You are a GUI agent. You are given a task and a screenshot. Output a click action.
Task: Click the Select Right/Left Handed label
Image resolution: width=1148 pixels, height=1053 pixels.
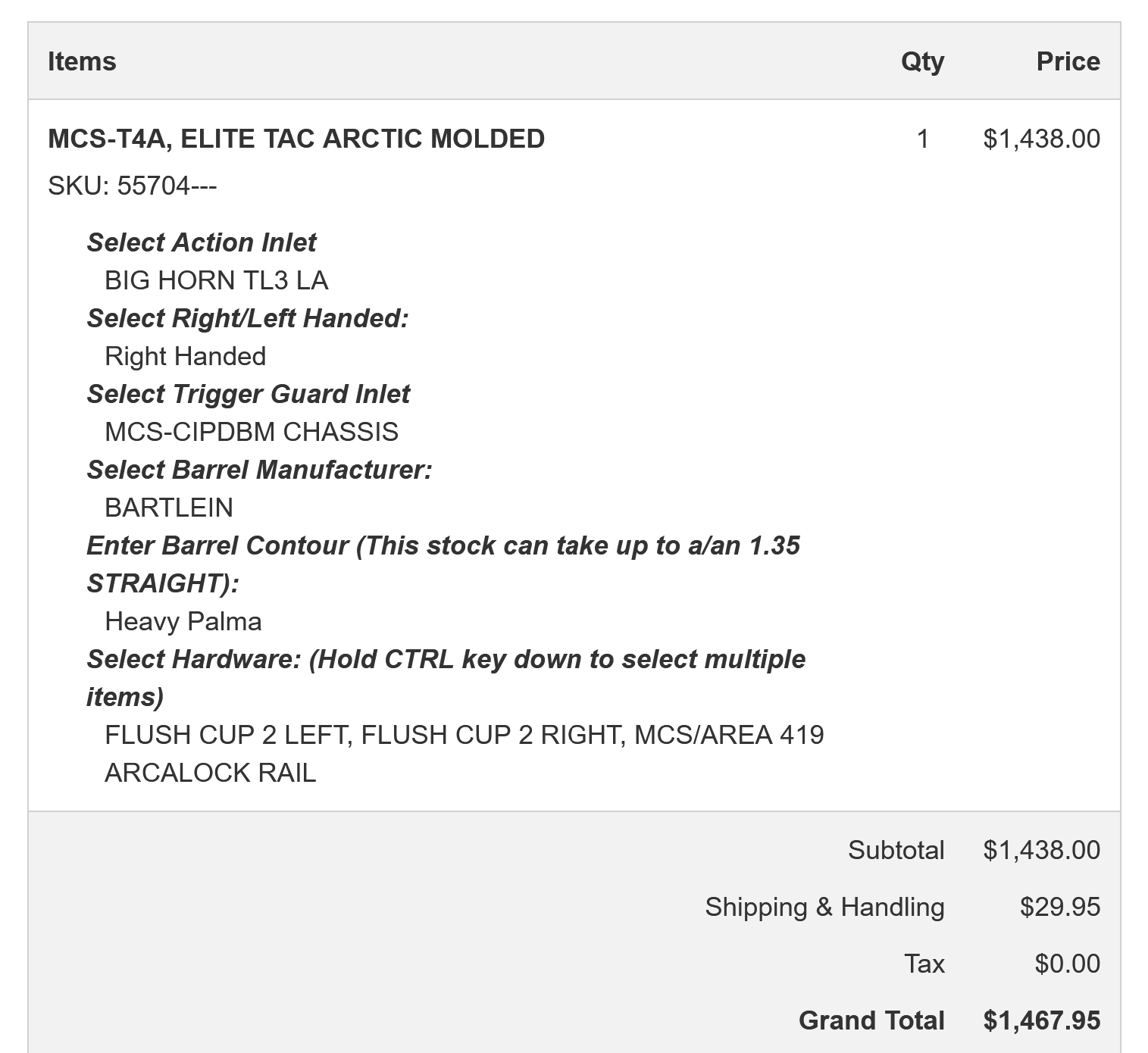[248, 318]
